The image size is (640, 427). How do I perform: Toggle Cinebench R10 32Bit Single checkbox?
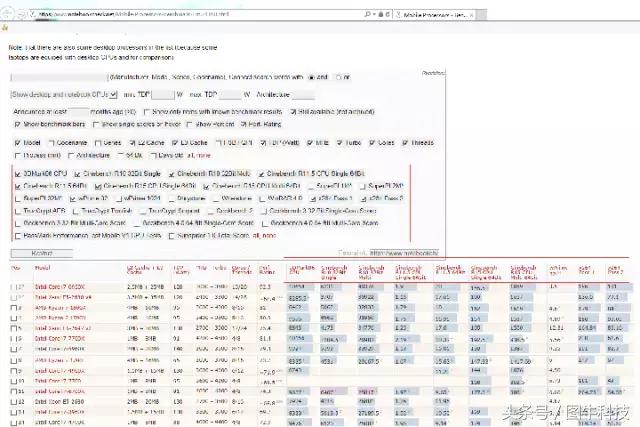click(77, 174)
